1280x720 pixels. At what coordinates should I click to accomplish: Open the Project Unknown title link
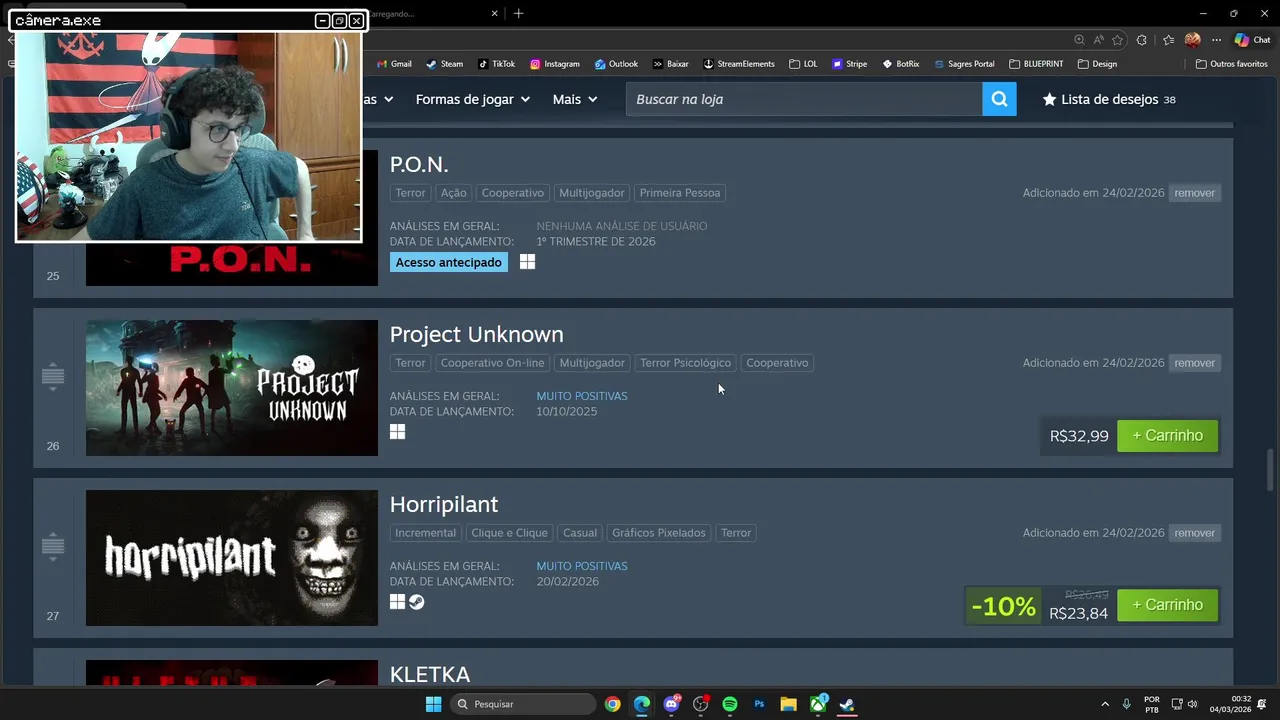click(476, 334)
